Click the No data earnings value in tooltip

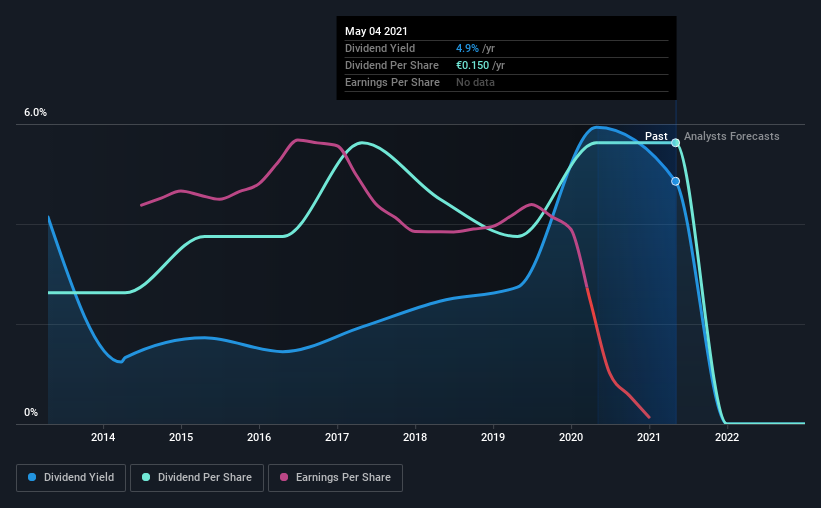(x=475, y=82)
